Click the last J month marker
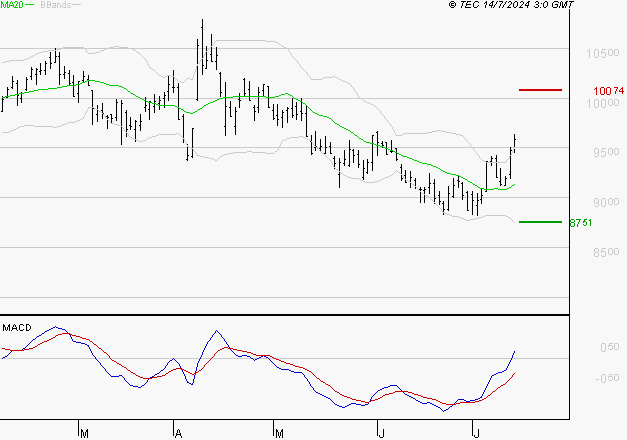 476,433
